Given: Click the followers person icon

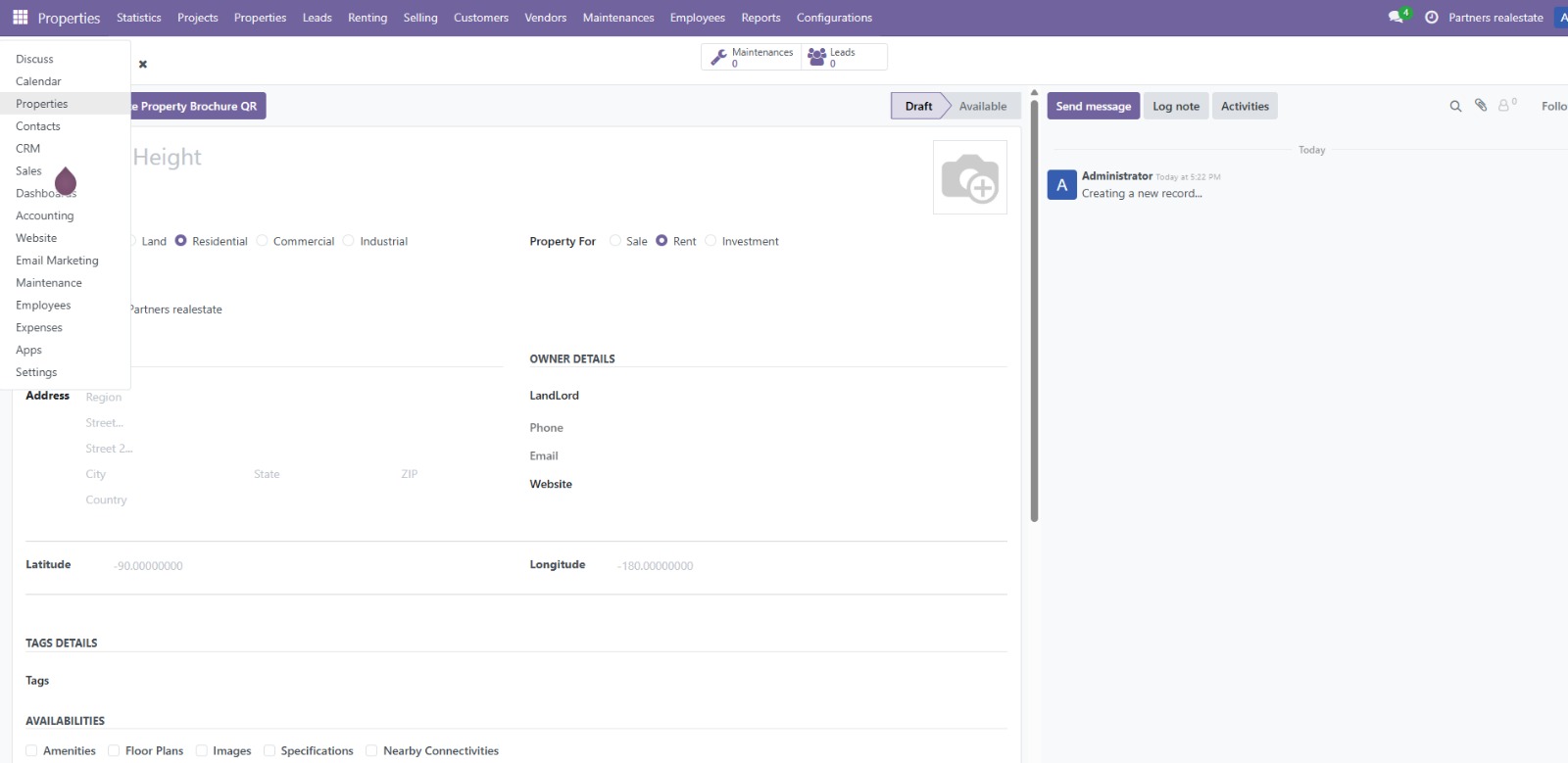Looking at the screenshot, I should (1504, 106).
